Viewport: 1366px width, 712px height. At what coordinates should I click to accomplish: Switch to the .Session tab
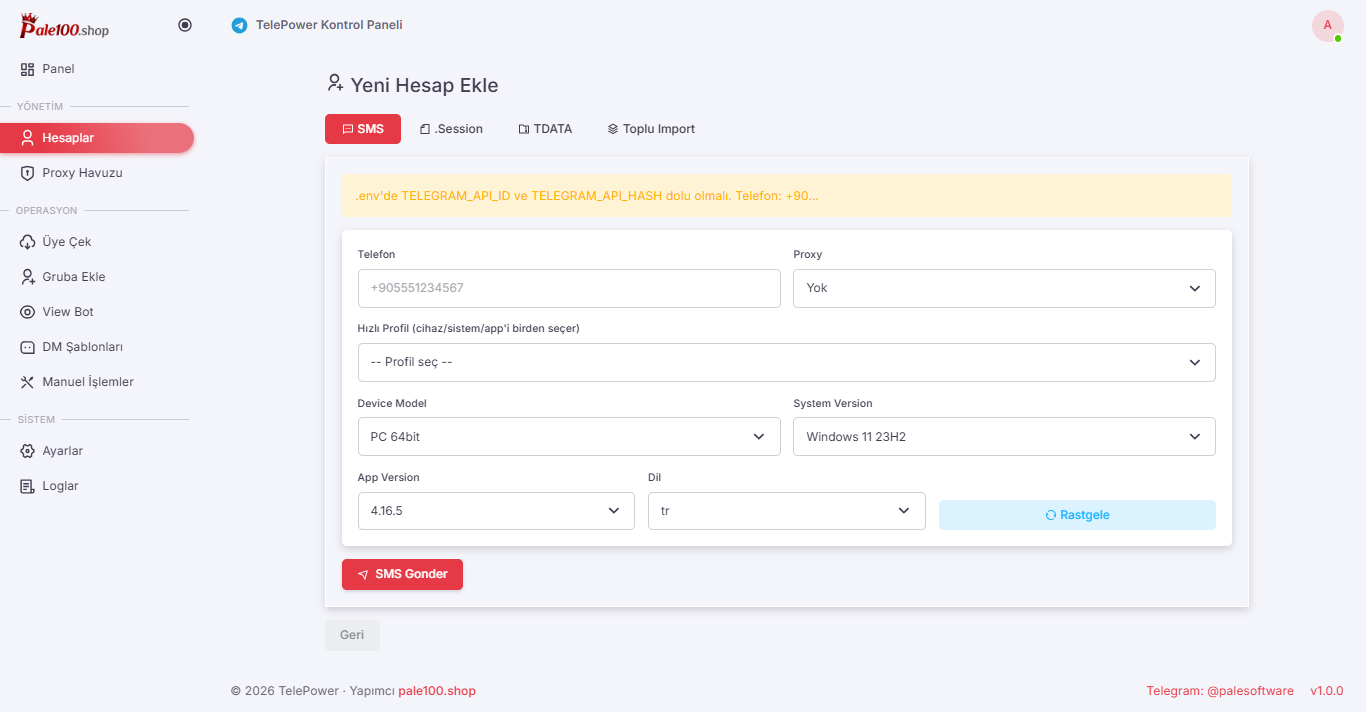coord(451,129)
